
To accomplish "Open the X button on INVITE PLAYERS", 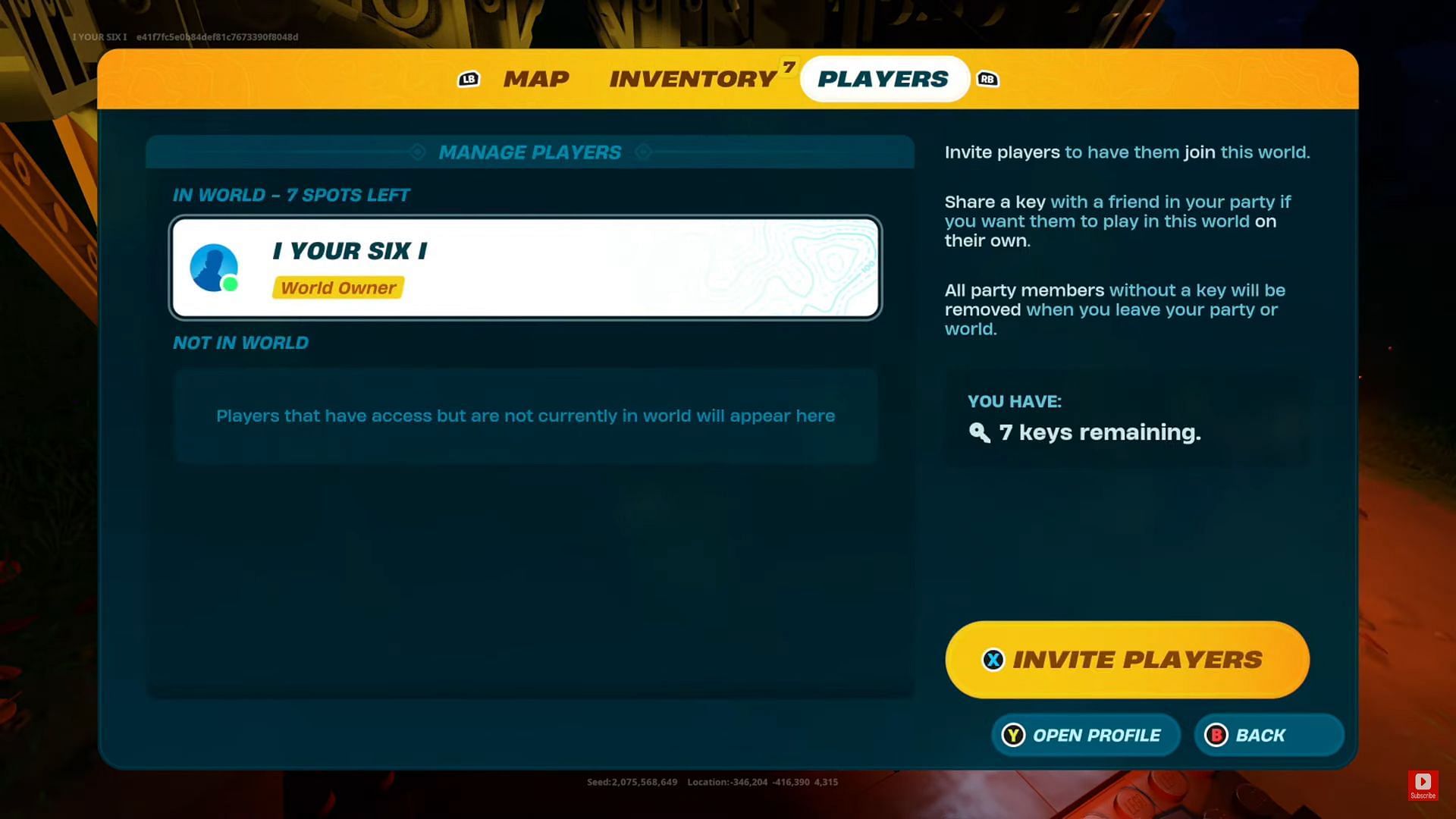I will 993,660.
